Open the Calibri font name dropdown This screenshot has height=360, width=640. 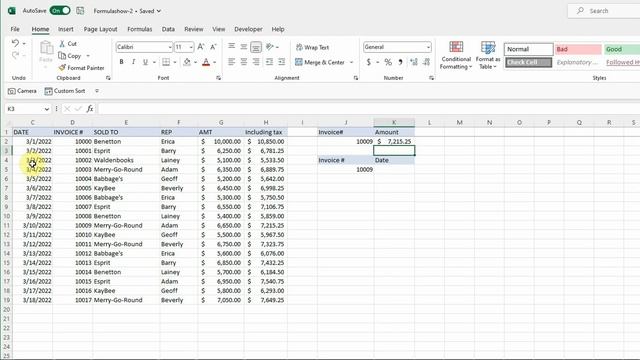(x=170, y=47)
